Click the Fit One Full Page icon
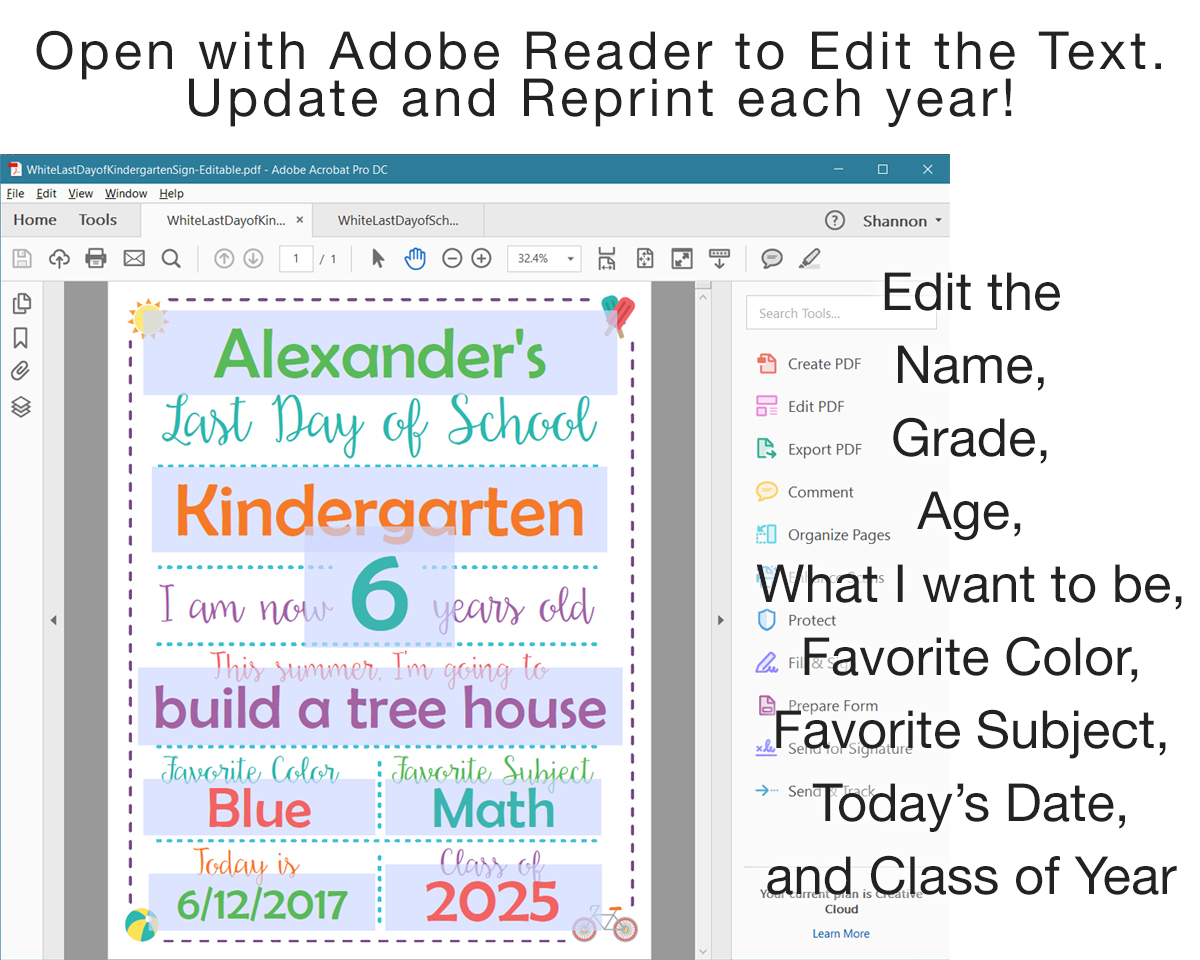Image resolution: width=1200 pixels, height=960 pixels. (x=645, y=259)
